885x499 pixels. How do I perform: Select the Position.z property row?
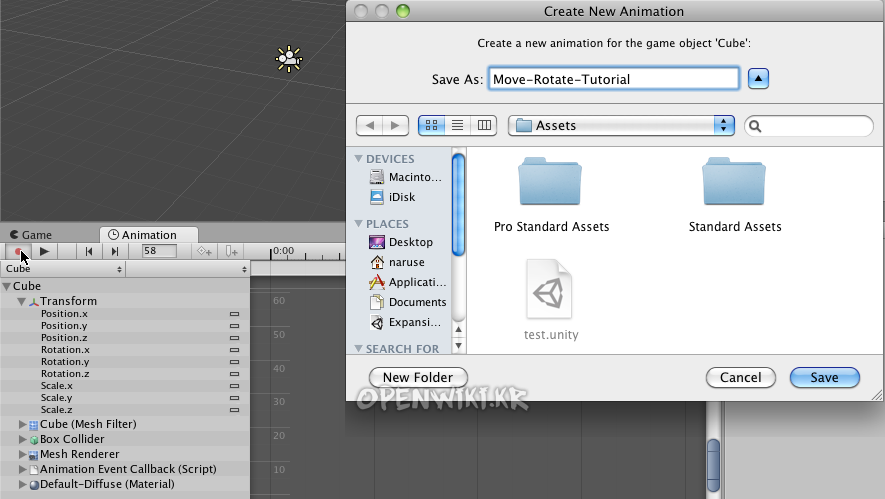pyautogui.click(x=125, y=338)
